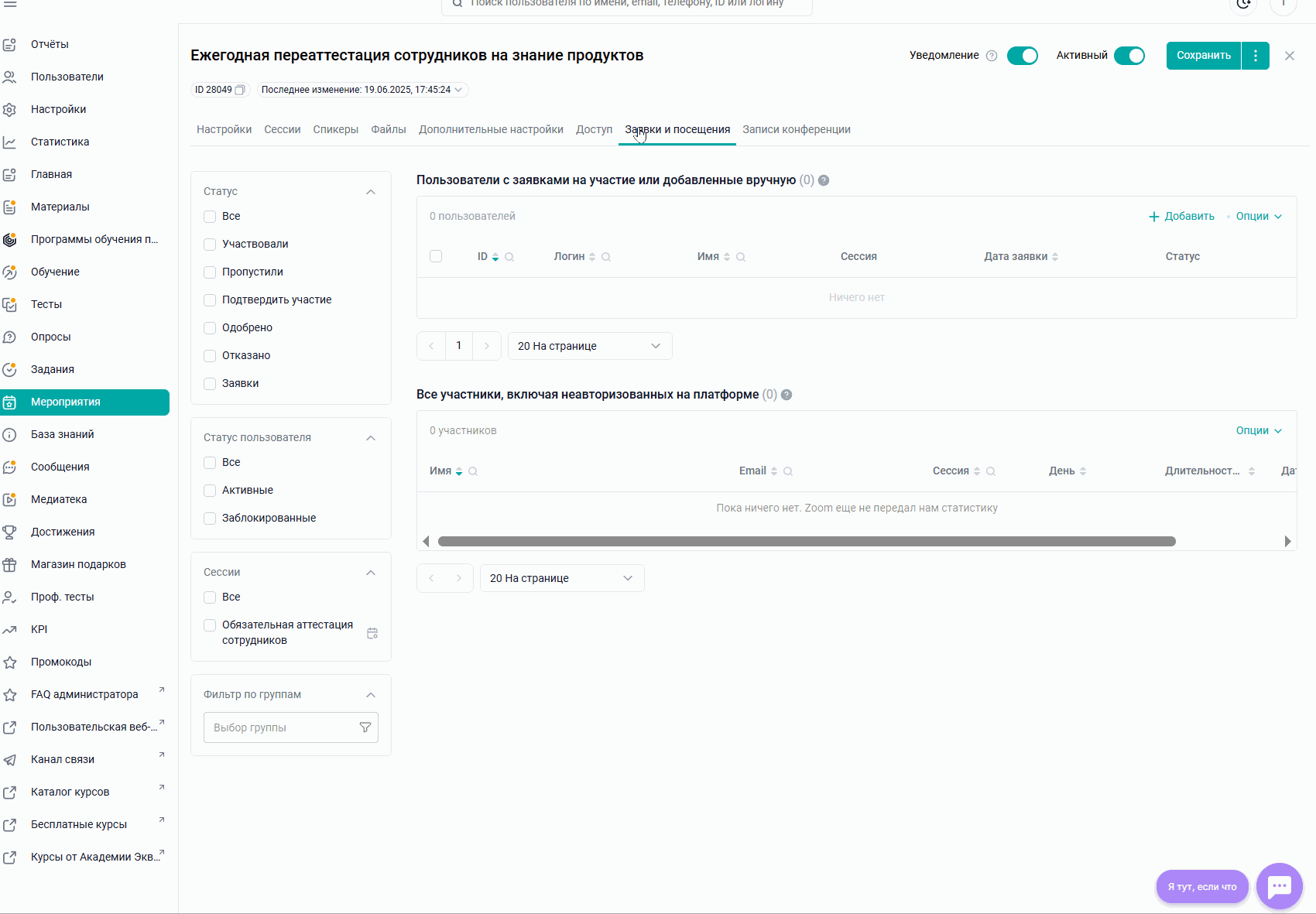
Task: Click the Выбор группы input field
Action: (x=291, y=727)
